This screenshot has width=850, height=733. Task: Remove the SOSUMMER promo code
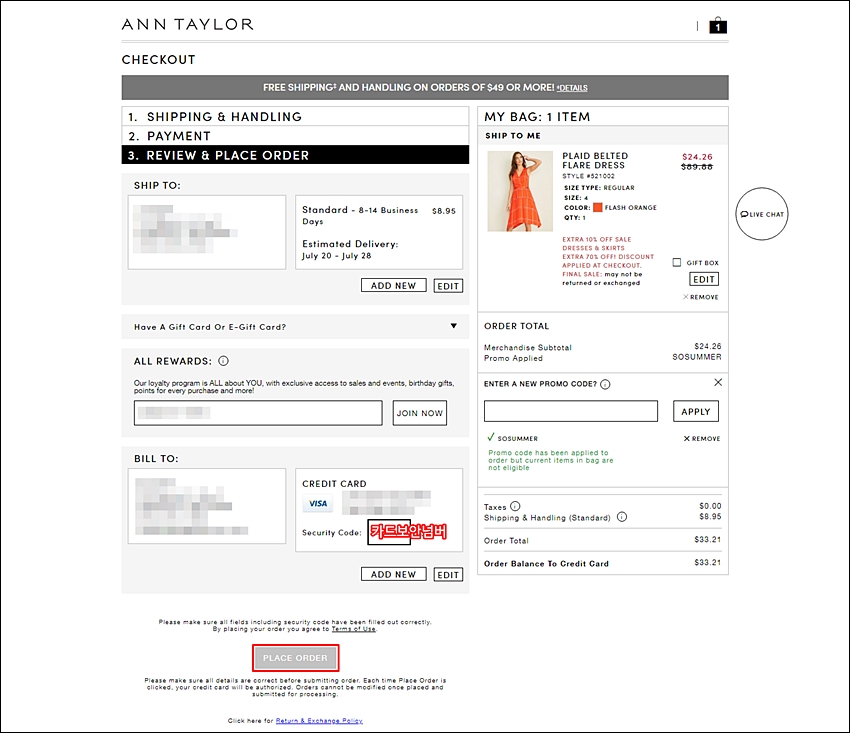coord(702,439)
